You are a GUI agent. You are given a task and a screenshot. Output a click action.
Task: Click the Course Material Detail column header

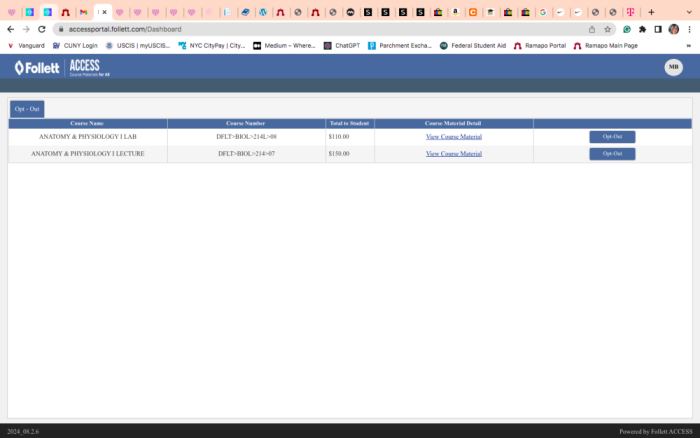453,123
